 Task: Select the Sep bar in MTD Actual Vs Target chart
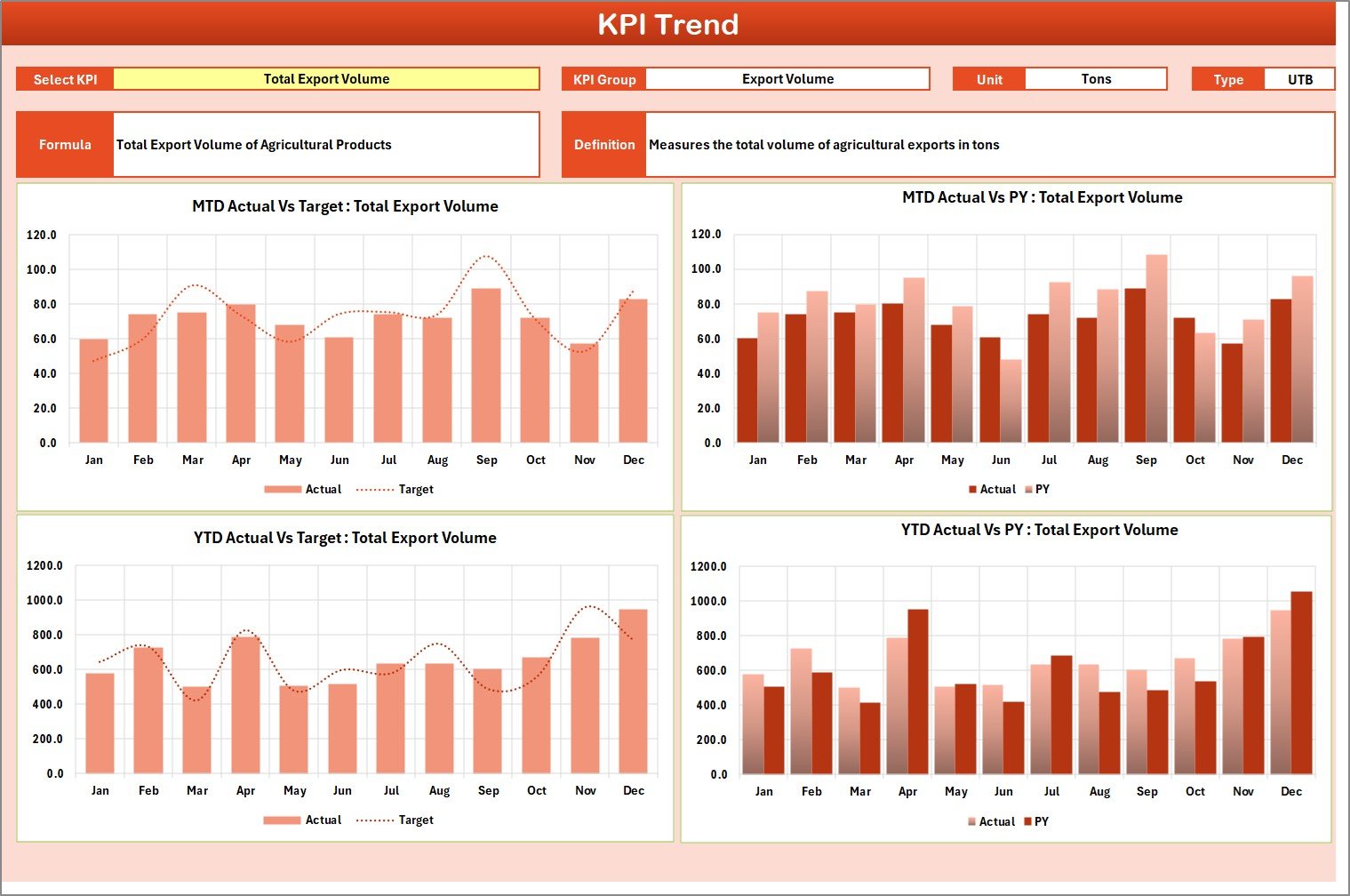487,364
